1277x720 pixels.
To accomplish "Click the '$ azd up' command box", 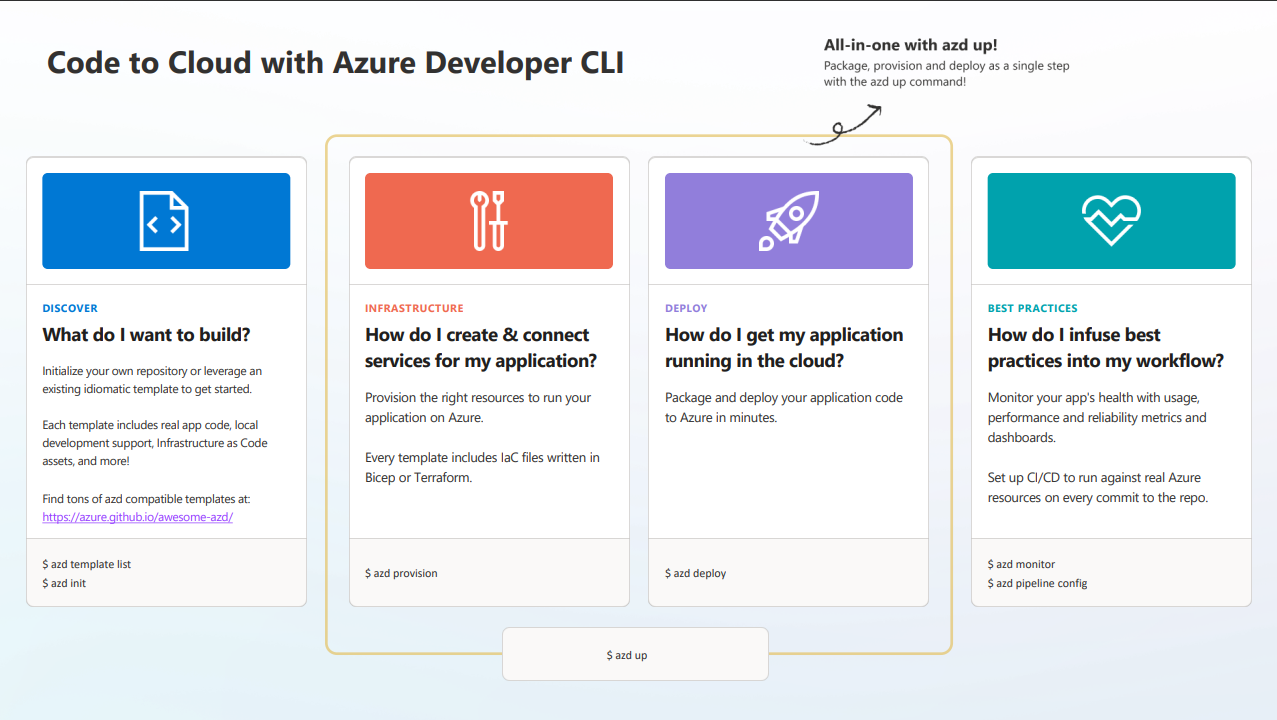I will tap(635, 654).
